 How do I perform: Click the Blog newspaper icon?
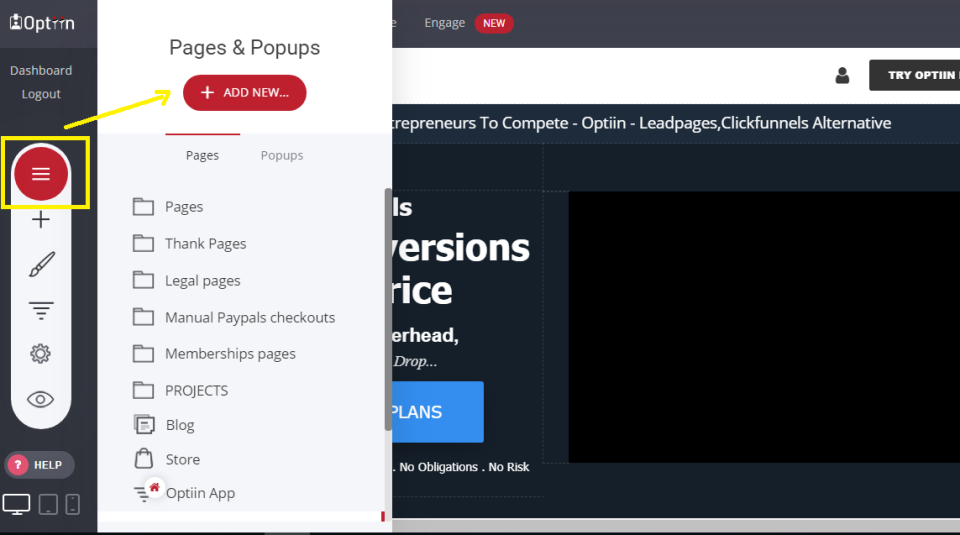144,424
